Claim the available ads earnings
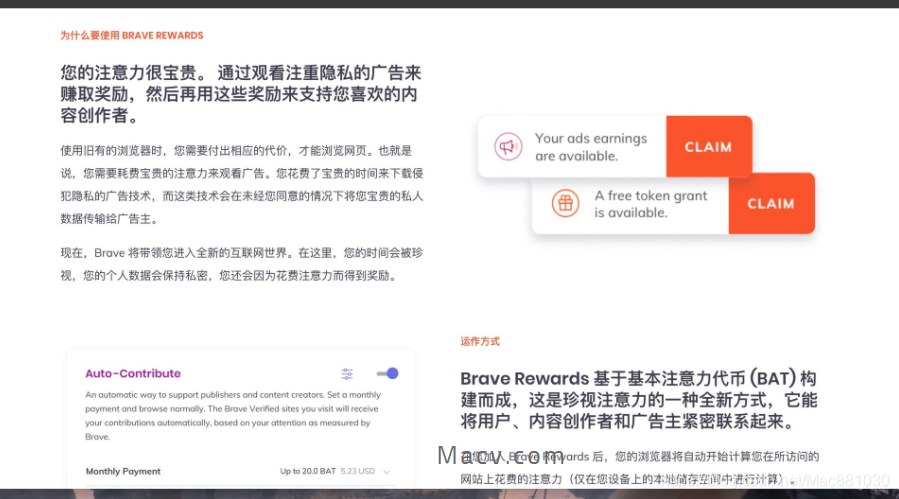Screen dimensions: 899x499 tap(709, 147)
